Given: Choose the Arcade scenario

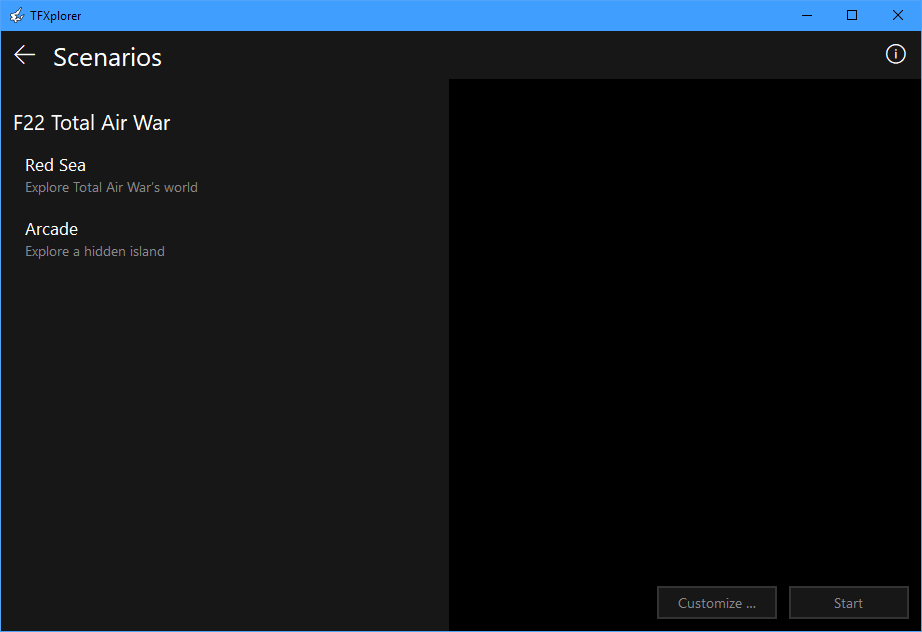Looking at the screenshot, I should click(x=52, y=230).
